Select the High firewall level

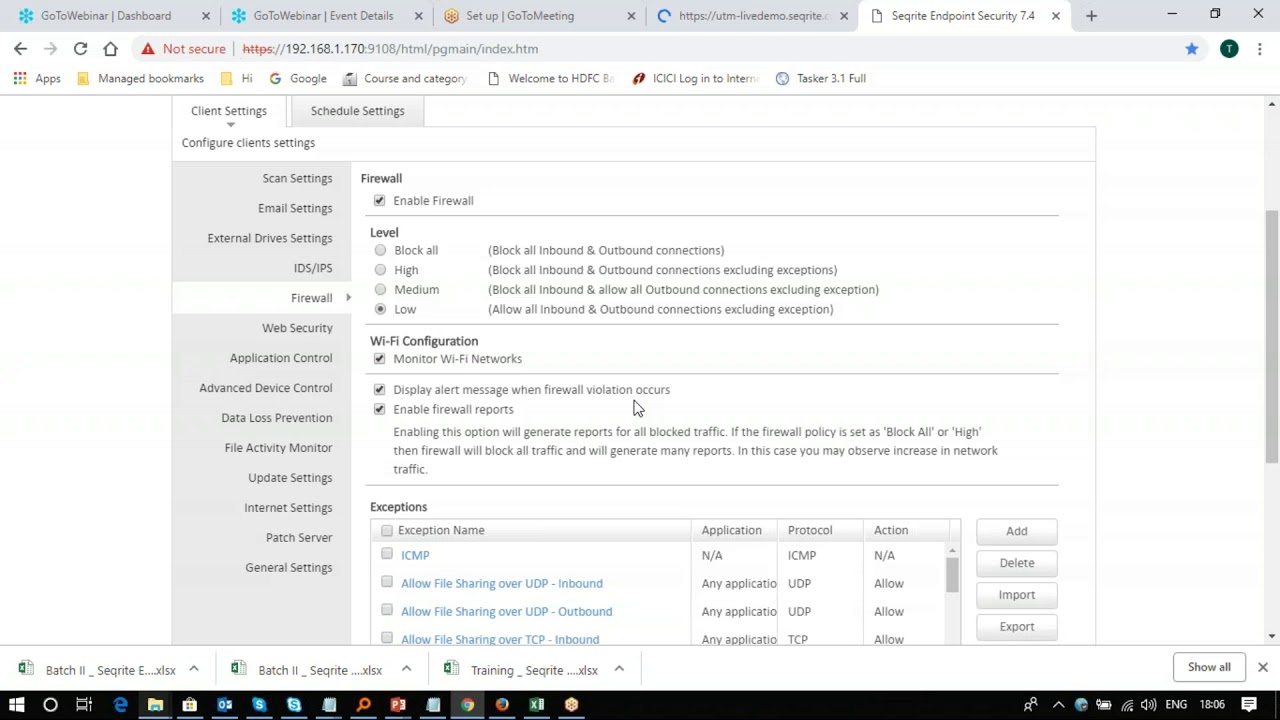[380, 270]
